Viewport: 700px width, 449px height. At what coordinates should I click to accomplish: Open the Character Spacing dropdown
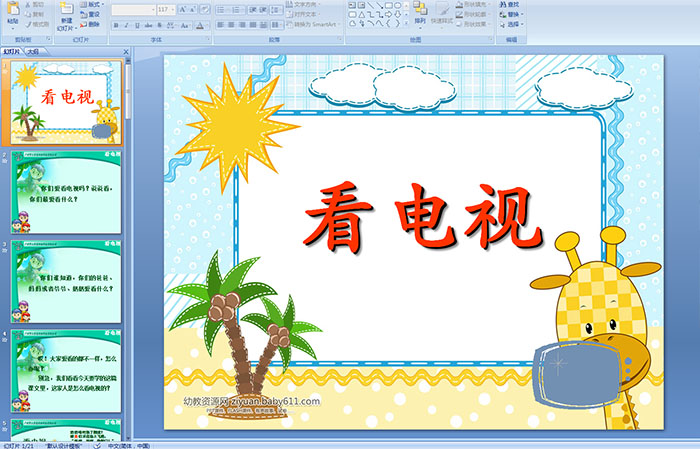point(171,25)
